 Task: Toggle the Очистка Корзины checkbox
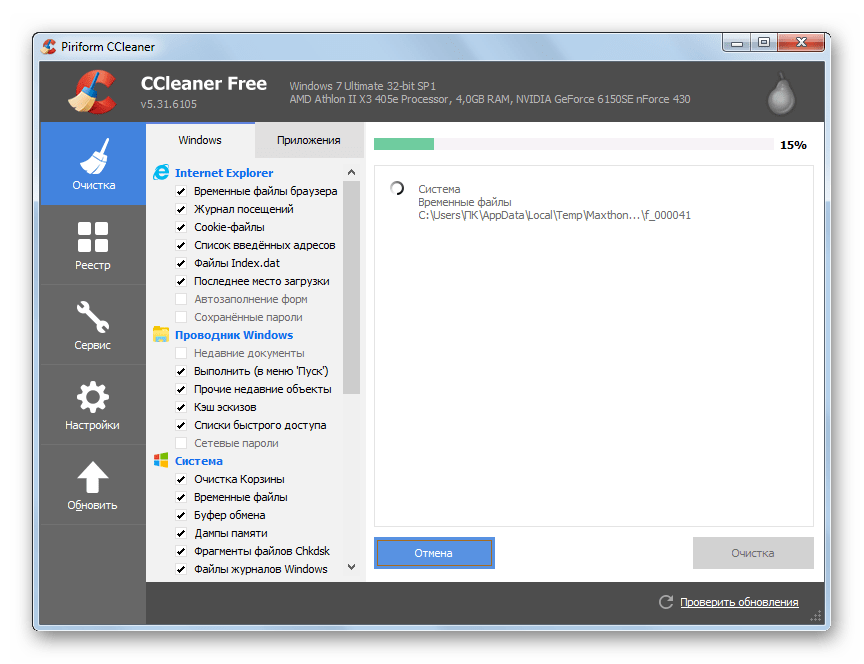[x=181, y=479]
